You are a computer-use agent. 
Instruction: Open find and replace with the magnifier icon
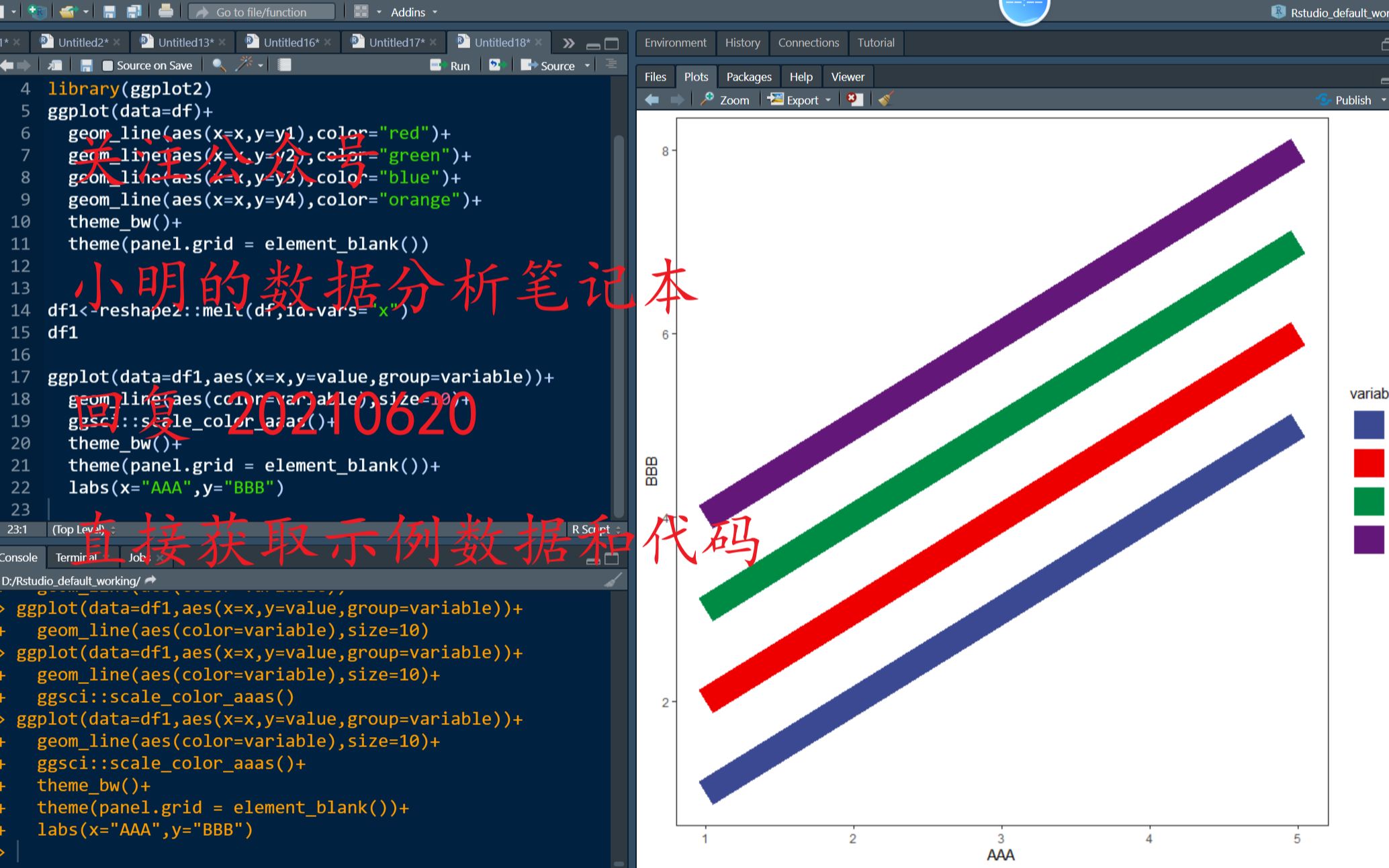click(218, 64)
